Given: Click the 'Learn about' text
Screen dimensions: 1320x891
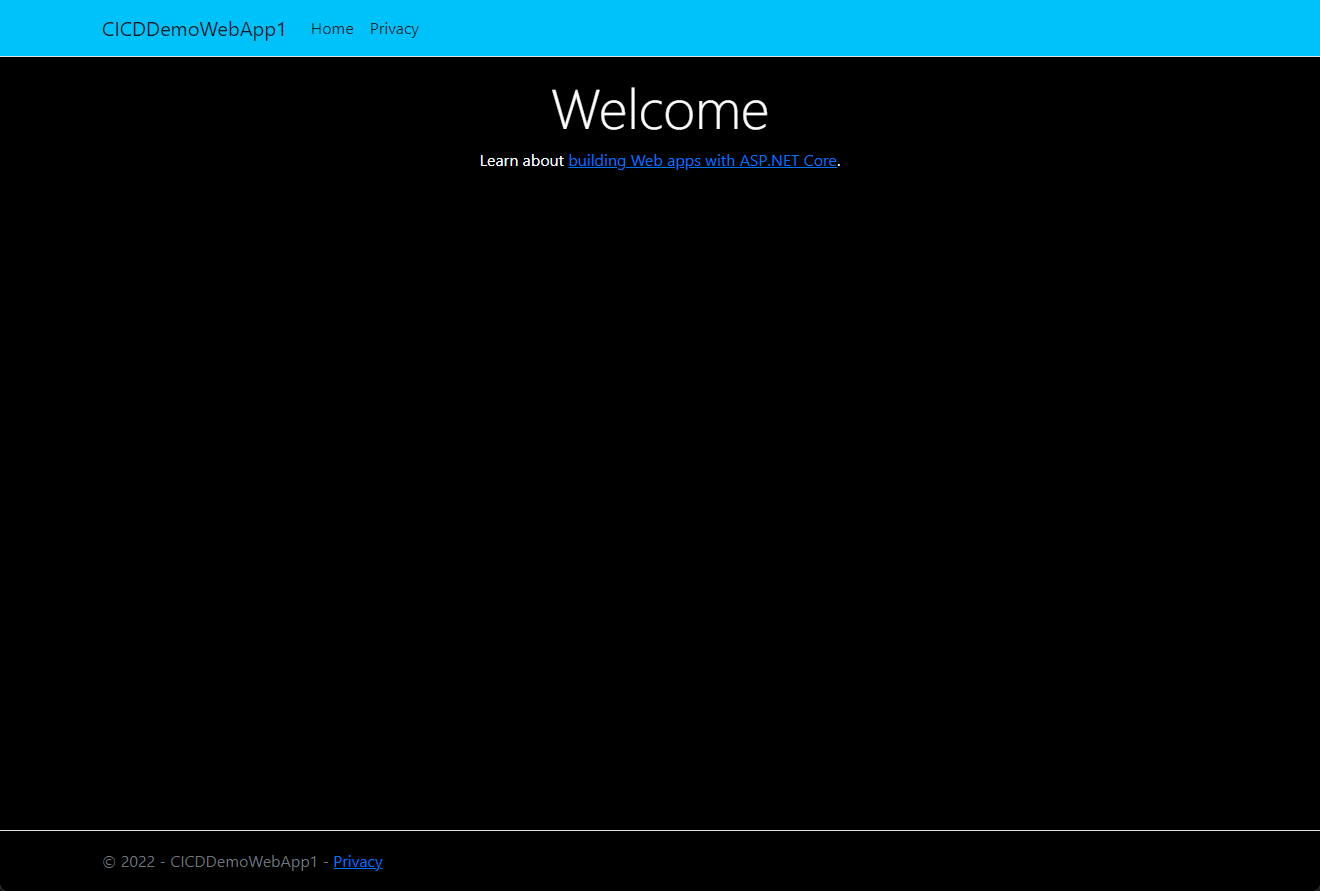Looking at the screenshot, I should [521, 161].
